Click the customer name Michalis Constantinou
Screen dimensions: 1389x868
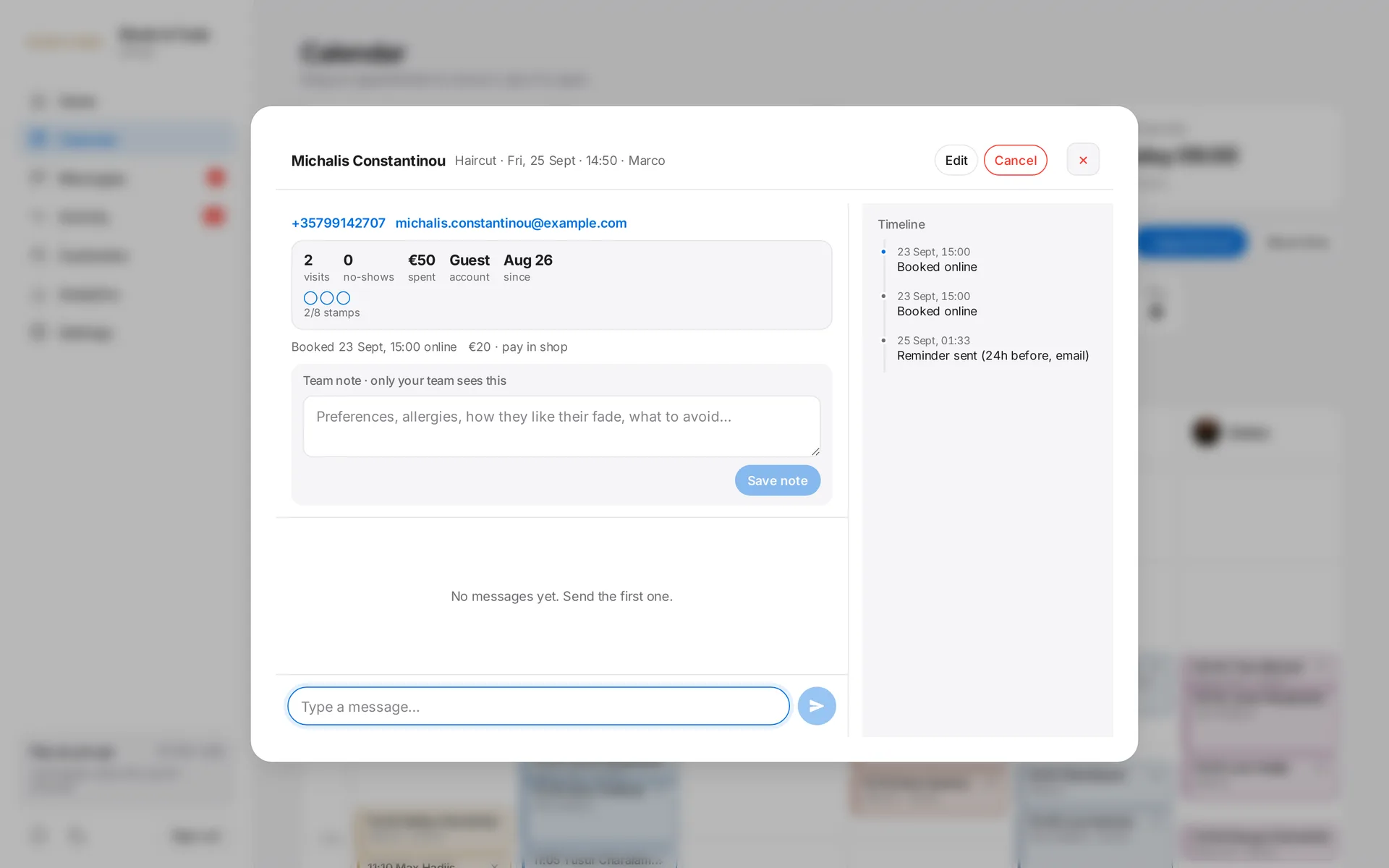(368, 161)
